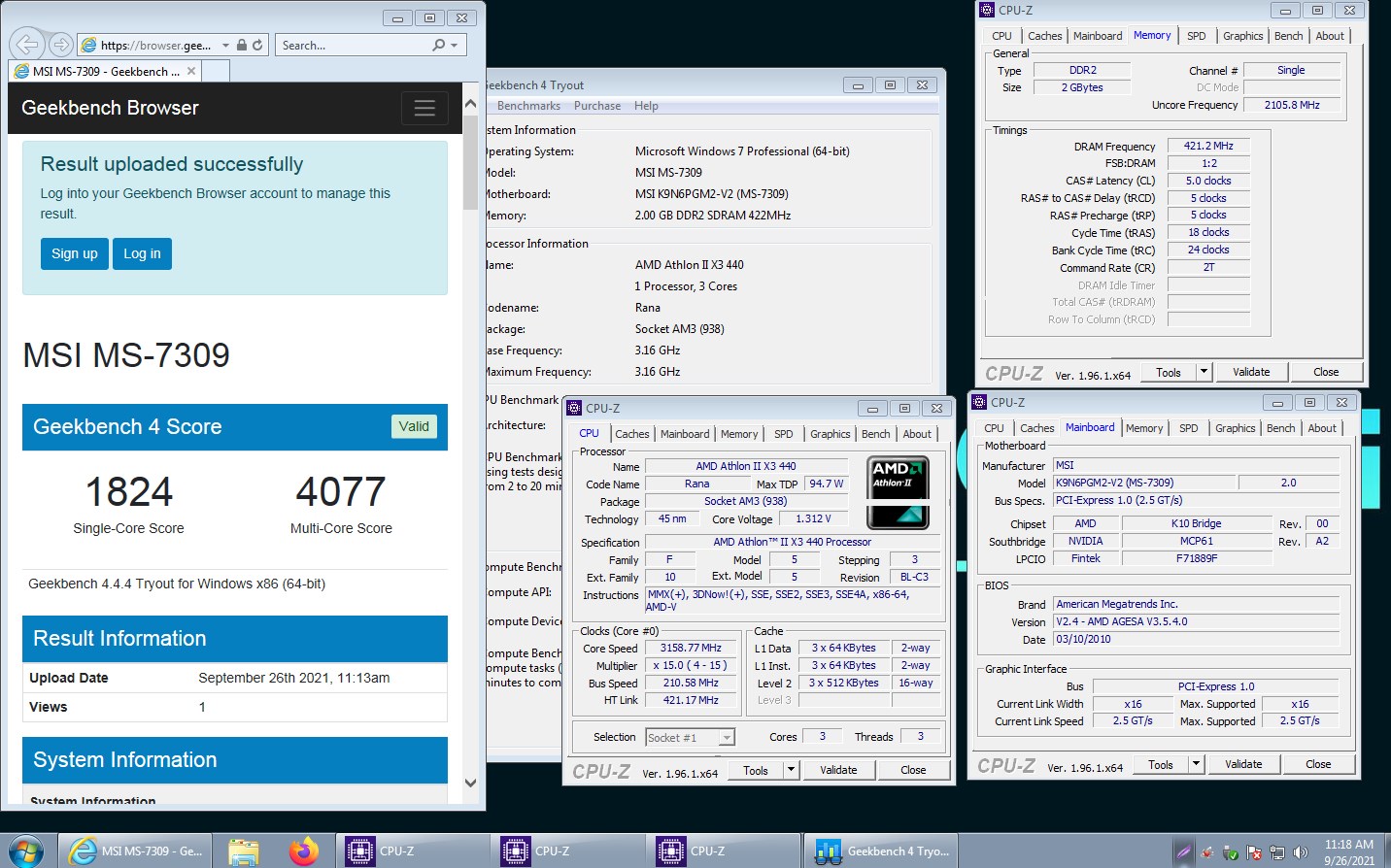This screenshot has height=868, width=1391.
Task: Click the browser forward arrow button
Action: (x=60, y=45)
